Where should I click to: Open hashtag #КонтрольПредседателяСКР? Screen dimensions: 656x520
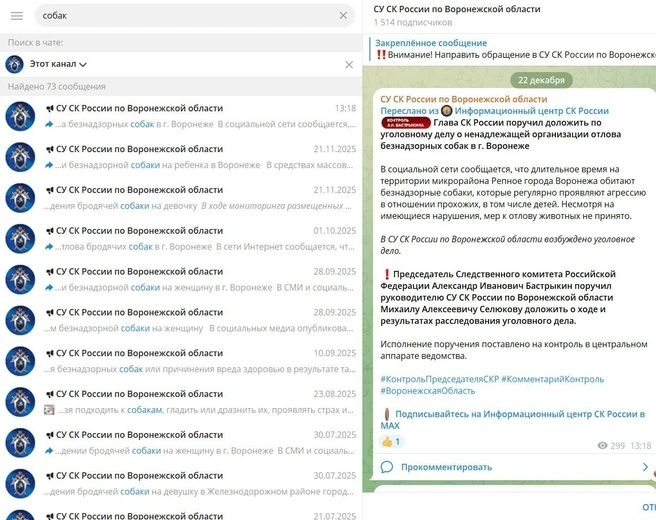click(x=440, y=379)
